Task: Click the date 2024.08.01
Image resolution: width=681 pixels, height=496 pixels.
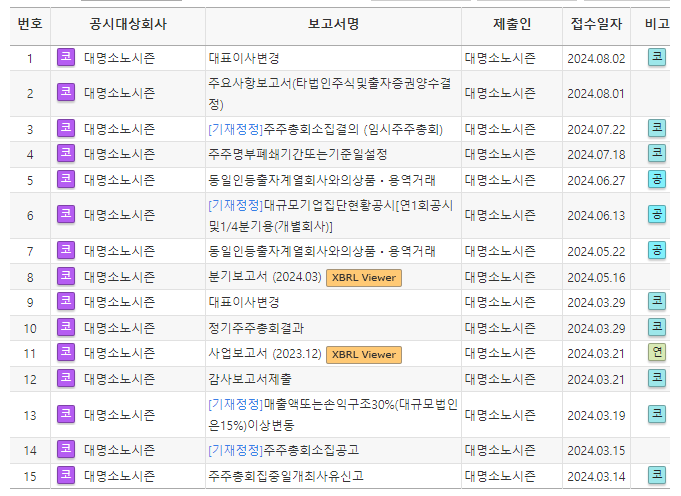Action: (x=596, y=94)
